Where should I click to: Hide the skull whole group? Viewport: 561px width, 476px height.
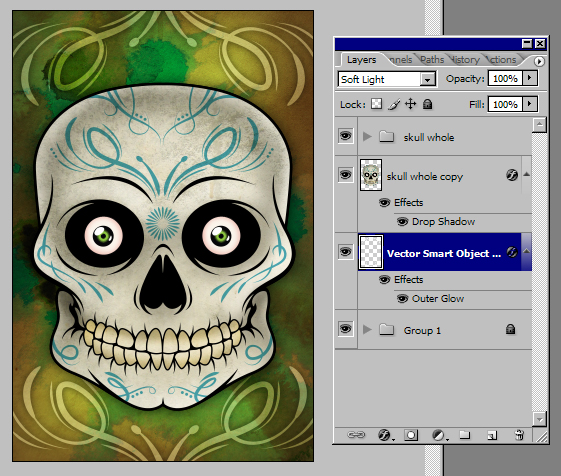point(345,136)
